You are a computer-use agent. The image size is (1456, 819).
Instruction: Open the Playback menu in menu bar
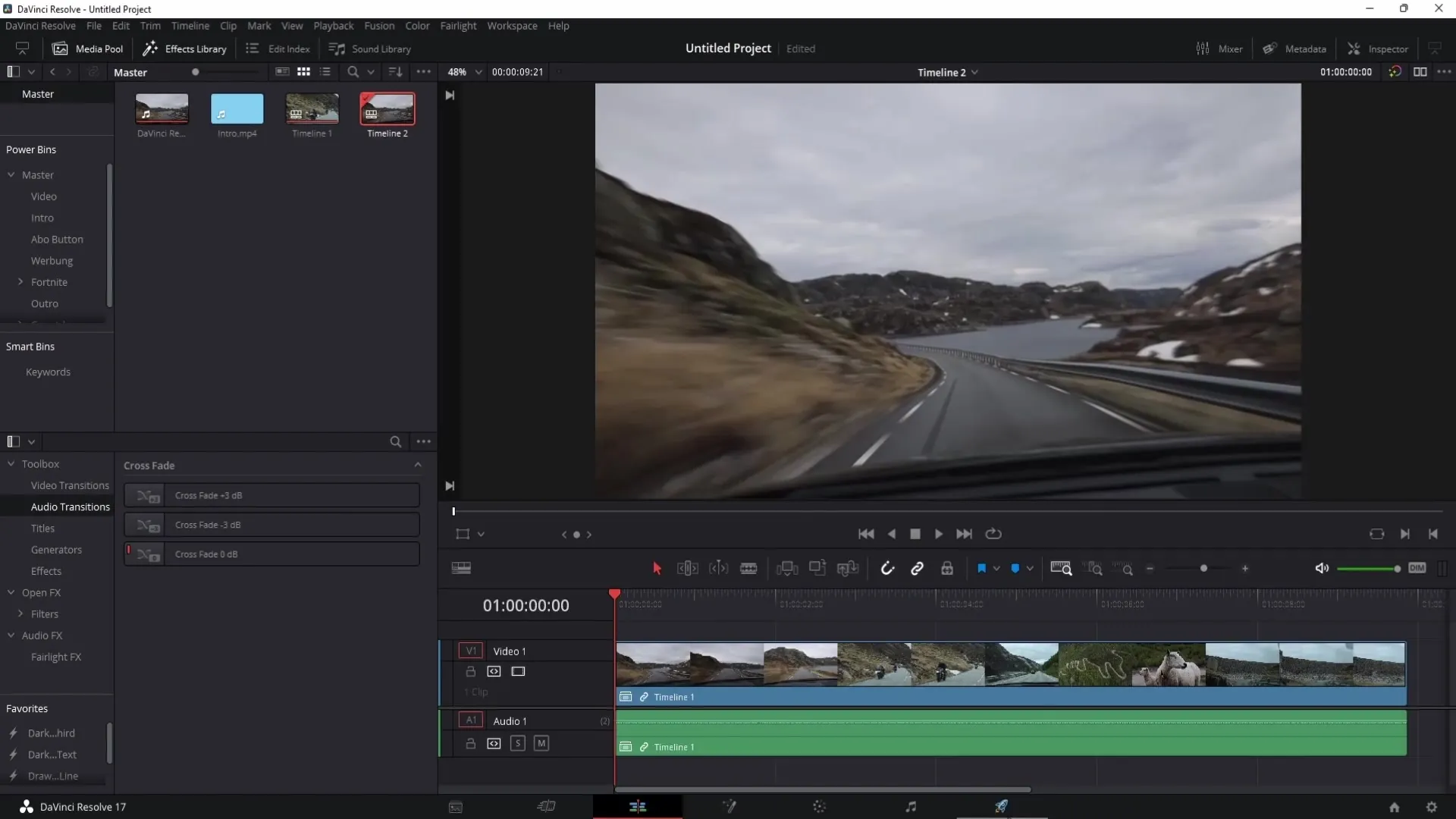pyautogui.click(x=333, y=25)
